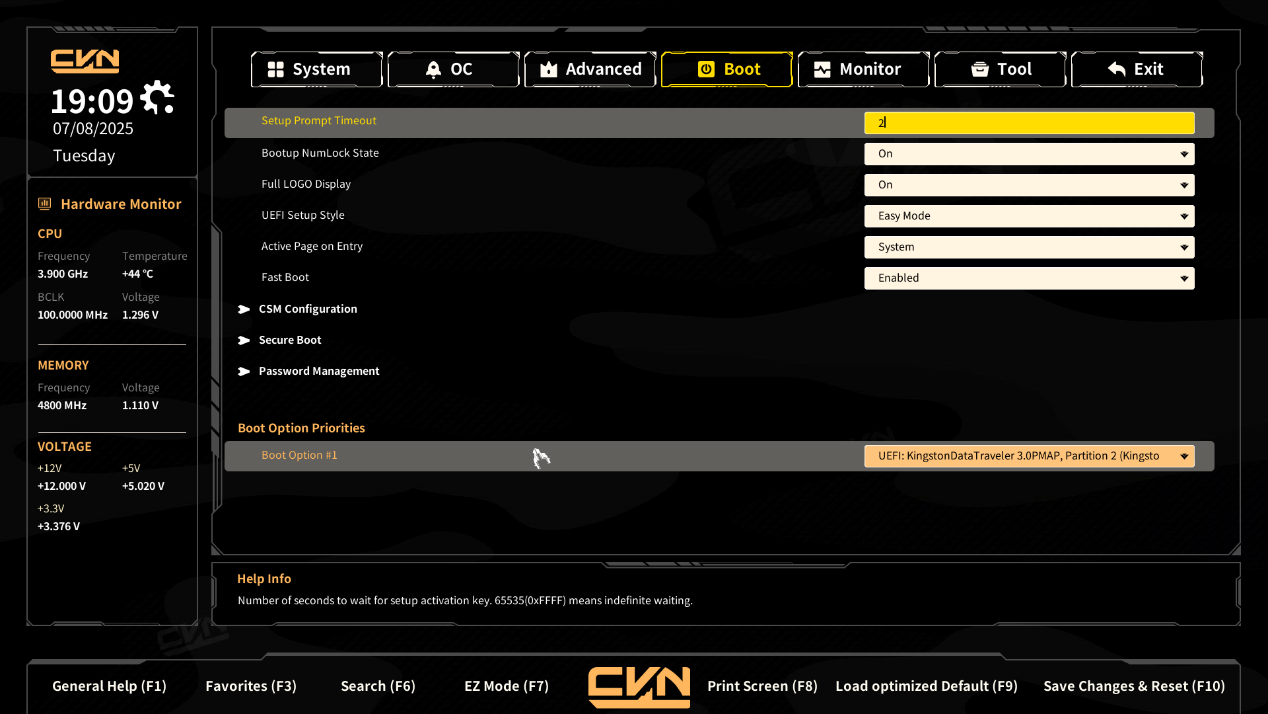Click the System tab grid icon
This screenshot has width=1268, height=714.
pos(275,69)
